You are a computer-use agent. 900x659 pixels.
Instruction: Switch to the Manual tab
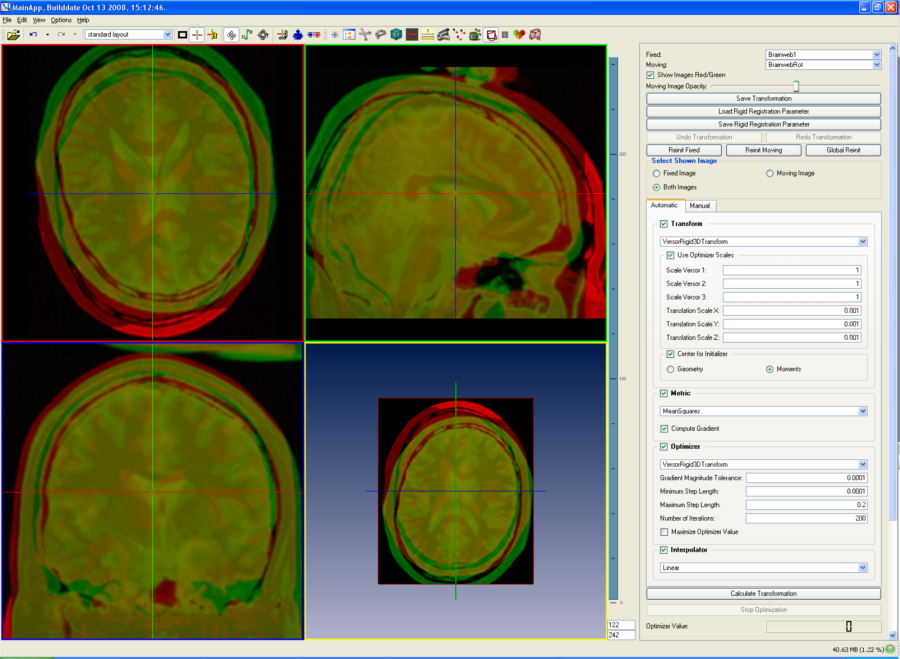[700, 206]
